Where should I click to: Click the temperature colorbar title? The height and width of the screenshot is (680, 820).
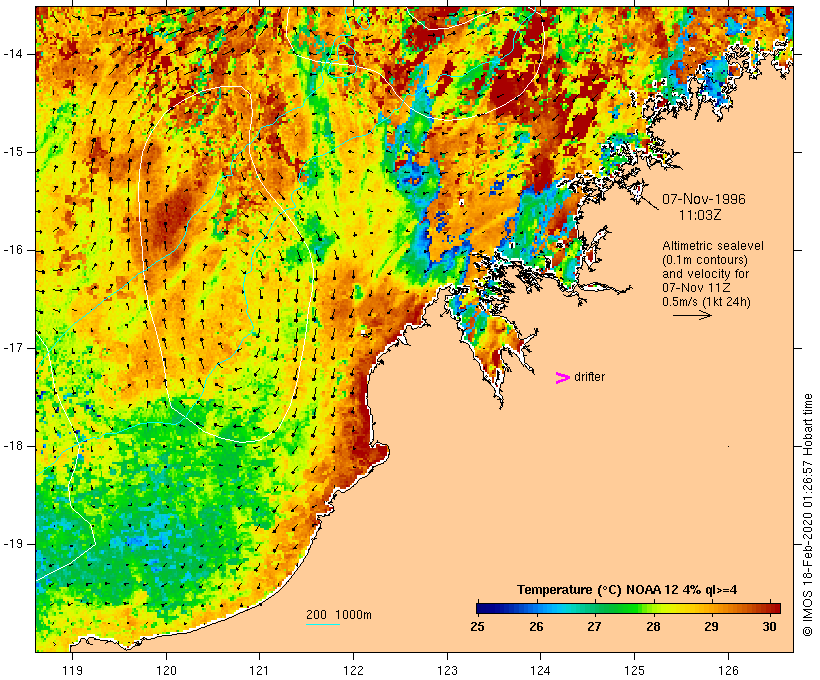coord(627,590)
